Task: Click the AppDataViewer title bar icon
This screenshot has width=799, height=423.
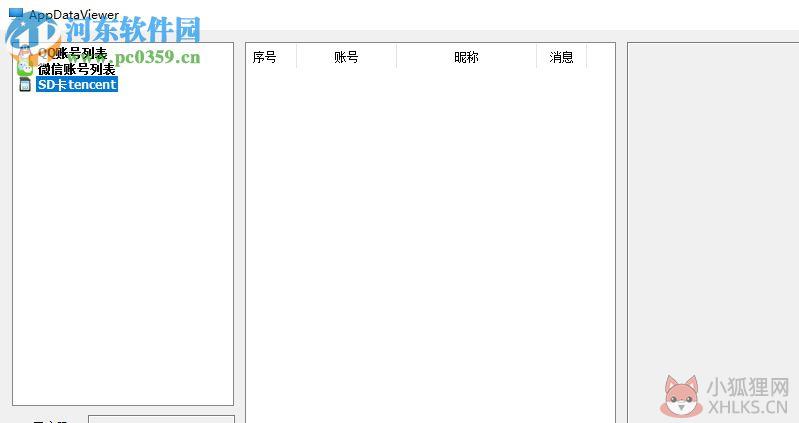Action: coord(16,13)
